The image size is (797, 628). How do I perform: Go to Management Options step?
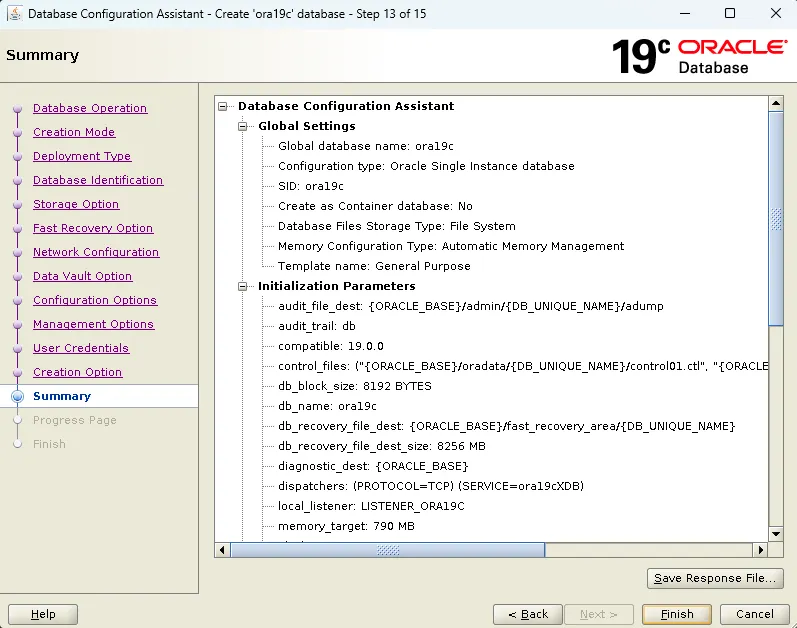(x=94, y=324)
